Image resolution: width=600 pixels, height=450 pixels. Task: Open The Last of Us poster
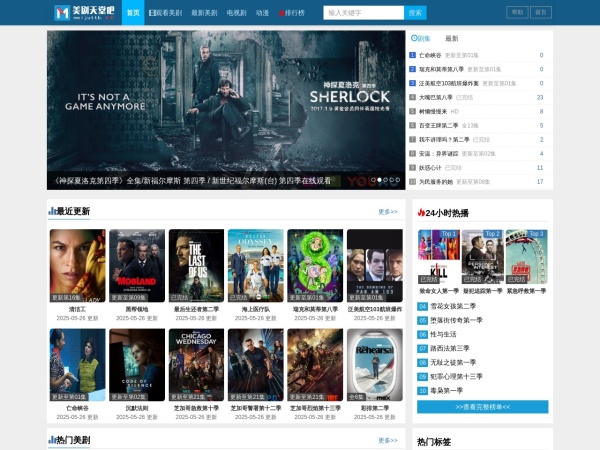[x=196, y=266]
